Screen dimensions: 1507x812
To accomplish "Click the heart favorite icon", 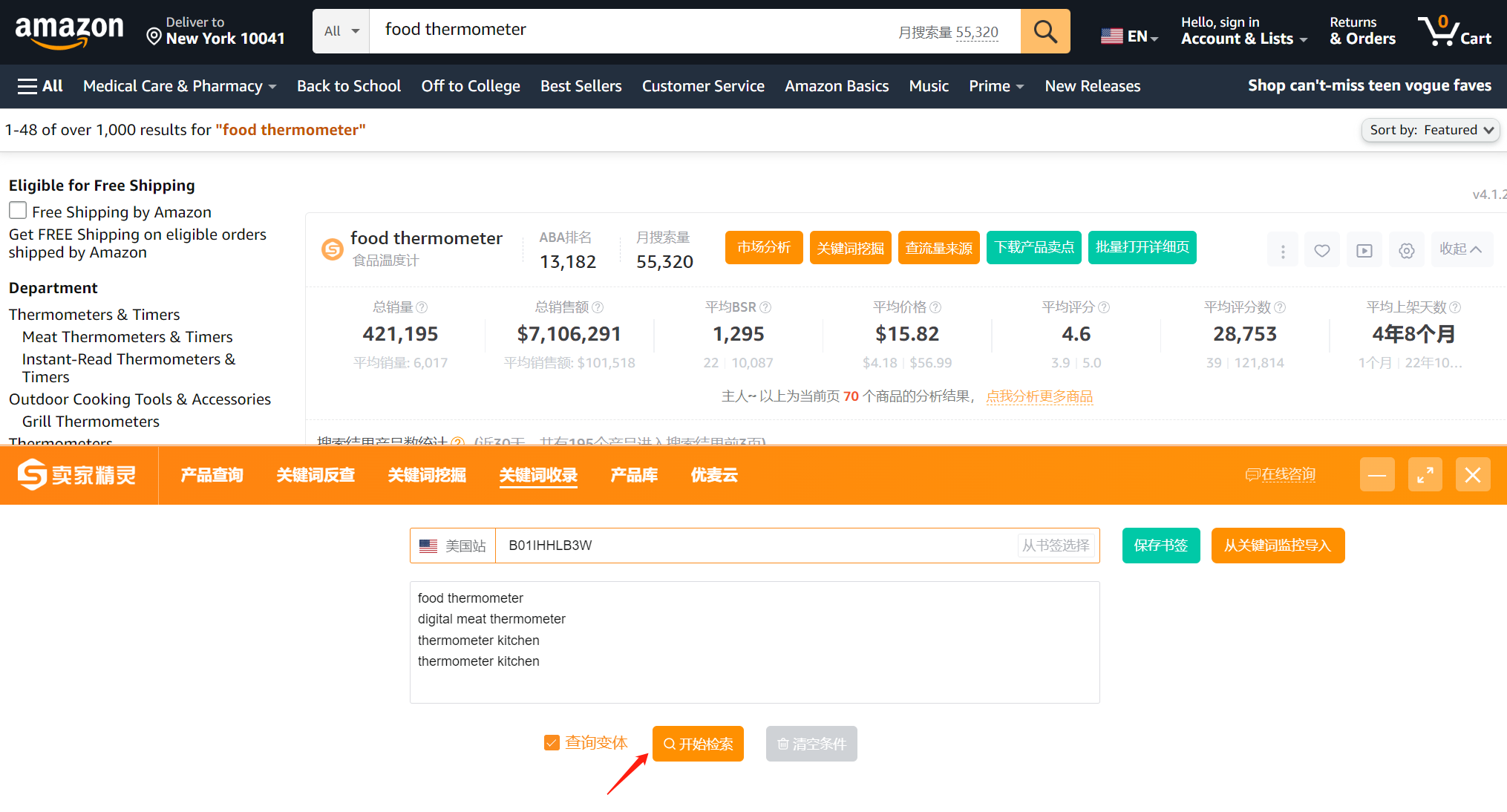I will 1322,250.
